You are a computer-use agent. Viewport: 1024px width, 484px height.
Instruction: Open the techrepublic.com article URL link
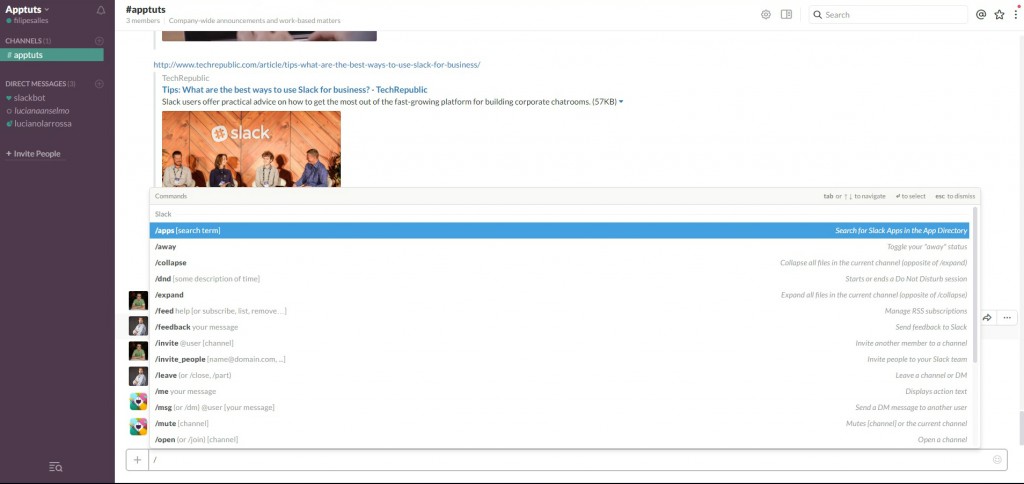(x=317, y=65)
